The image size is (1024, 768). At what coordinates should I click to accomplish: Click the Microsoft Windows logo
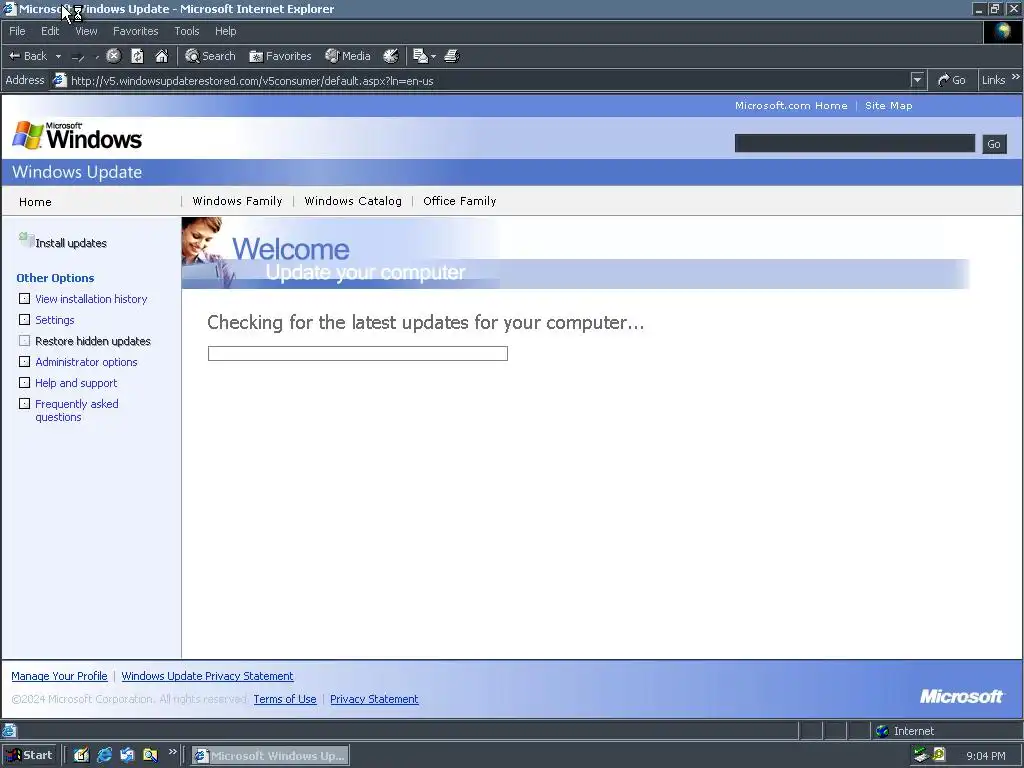pos(77,136)
